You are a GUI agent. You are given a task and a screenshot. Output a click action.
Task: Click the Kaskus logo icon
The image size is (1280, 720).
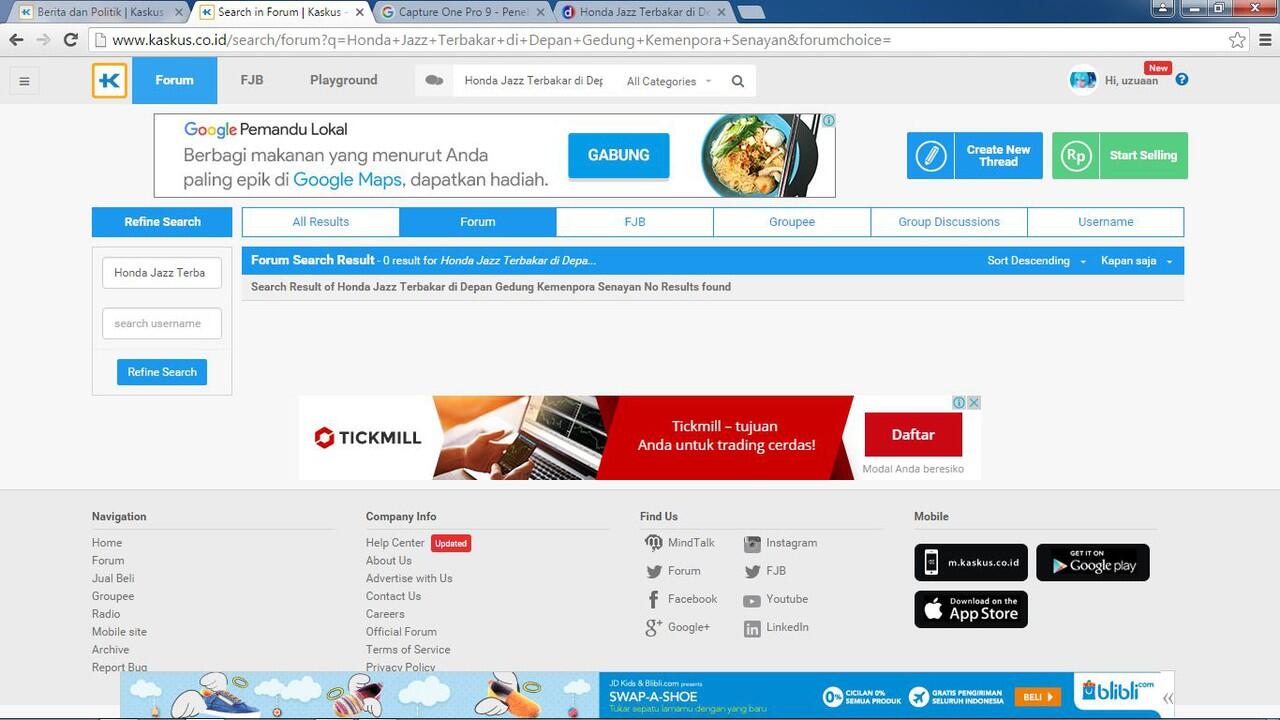110,81
